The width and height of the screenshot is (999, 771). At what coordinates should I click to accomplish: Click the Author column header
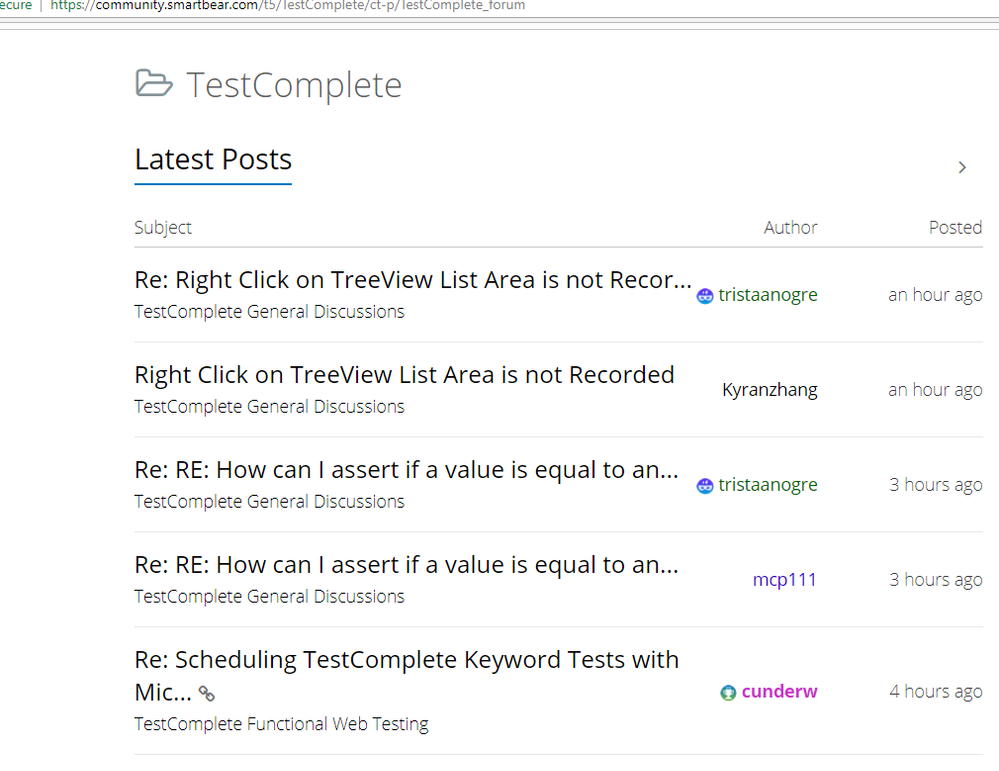click(790, 227)
